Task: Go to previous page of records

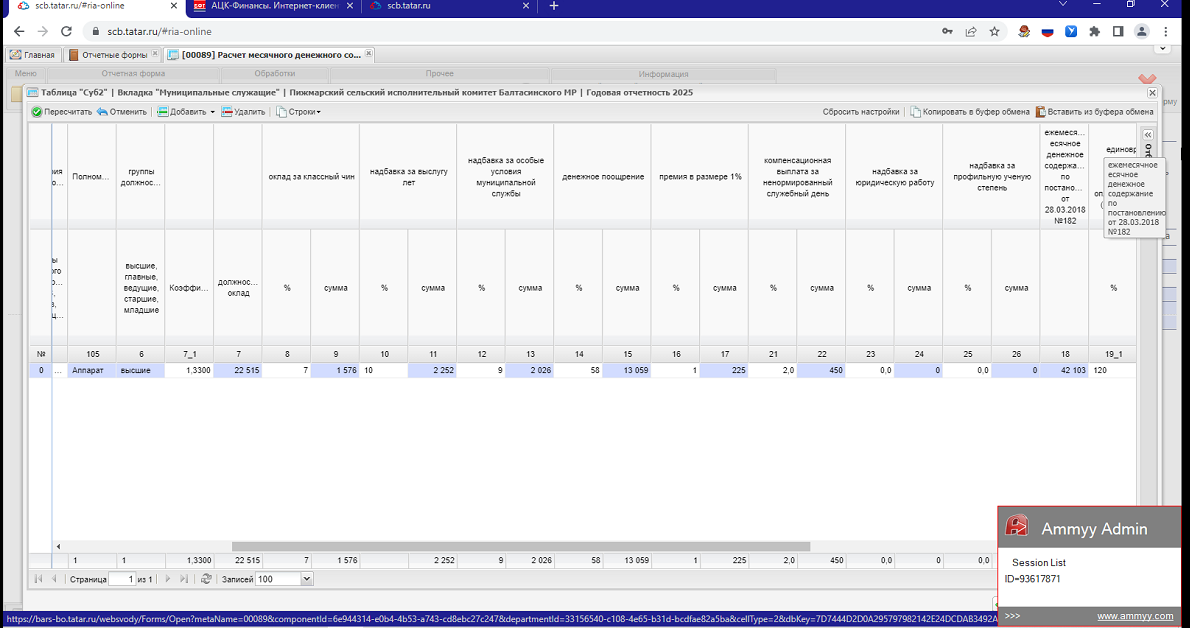Action: tap(54, 579)
